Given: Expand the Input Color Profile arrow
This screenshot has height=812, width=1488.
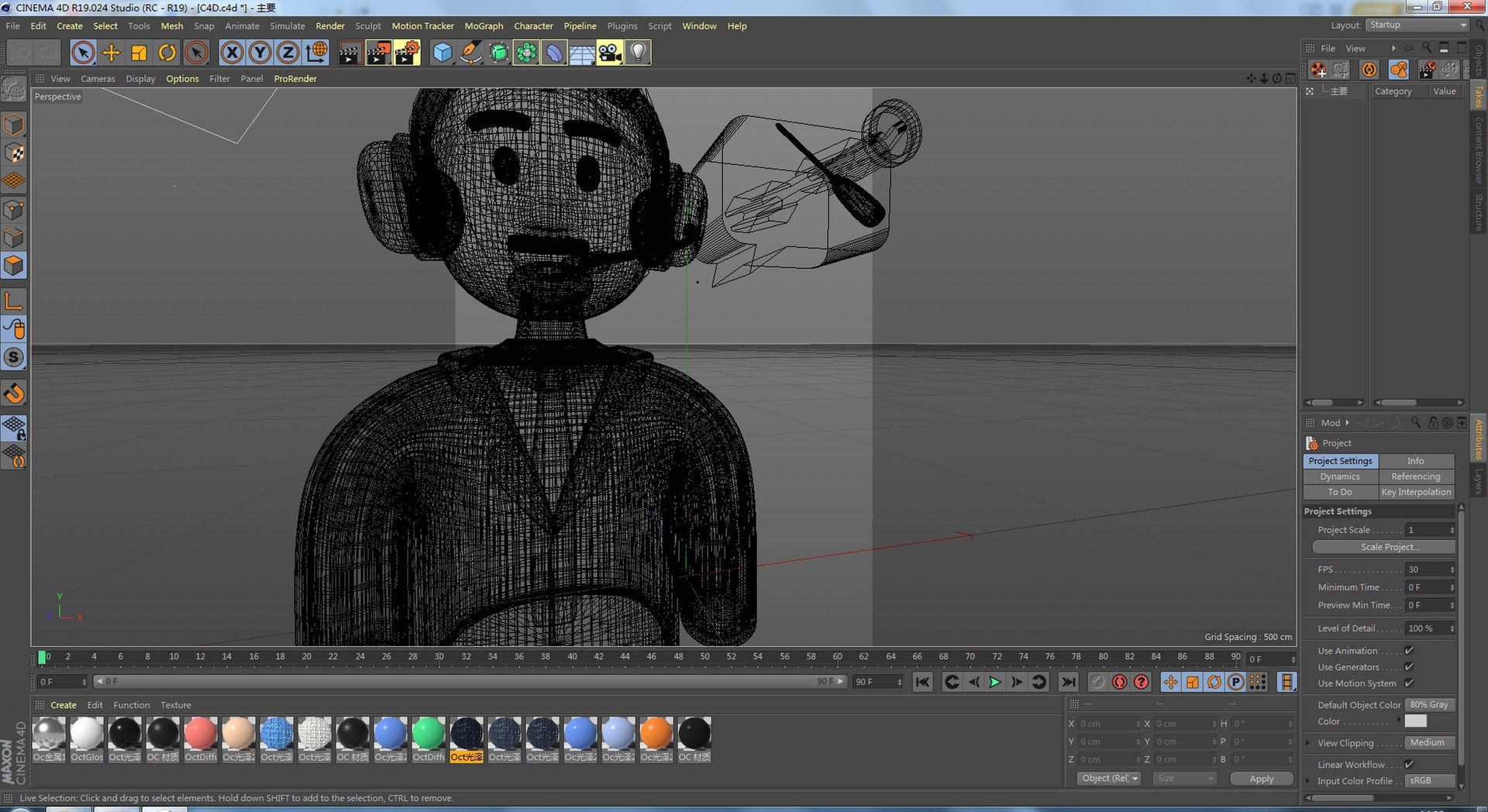Looking at the screenshot, I should pyautogui.click(x=1308, y=781).
